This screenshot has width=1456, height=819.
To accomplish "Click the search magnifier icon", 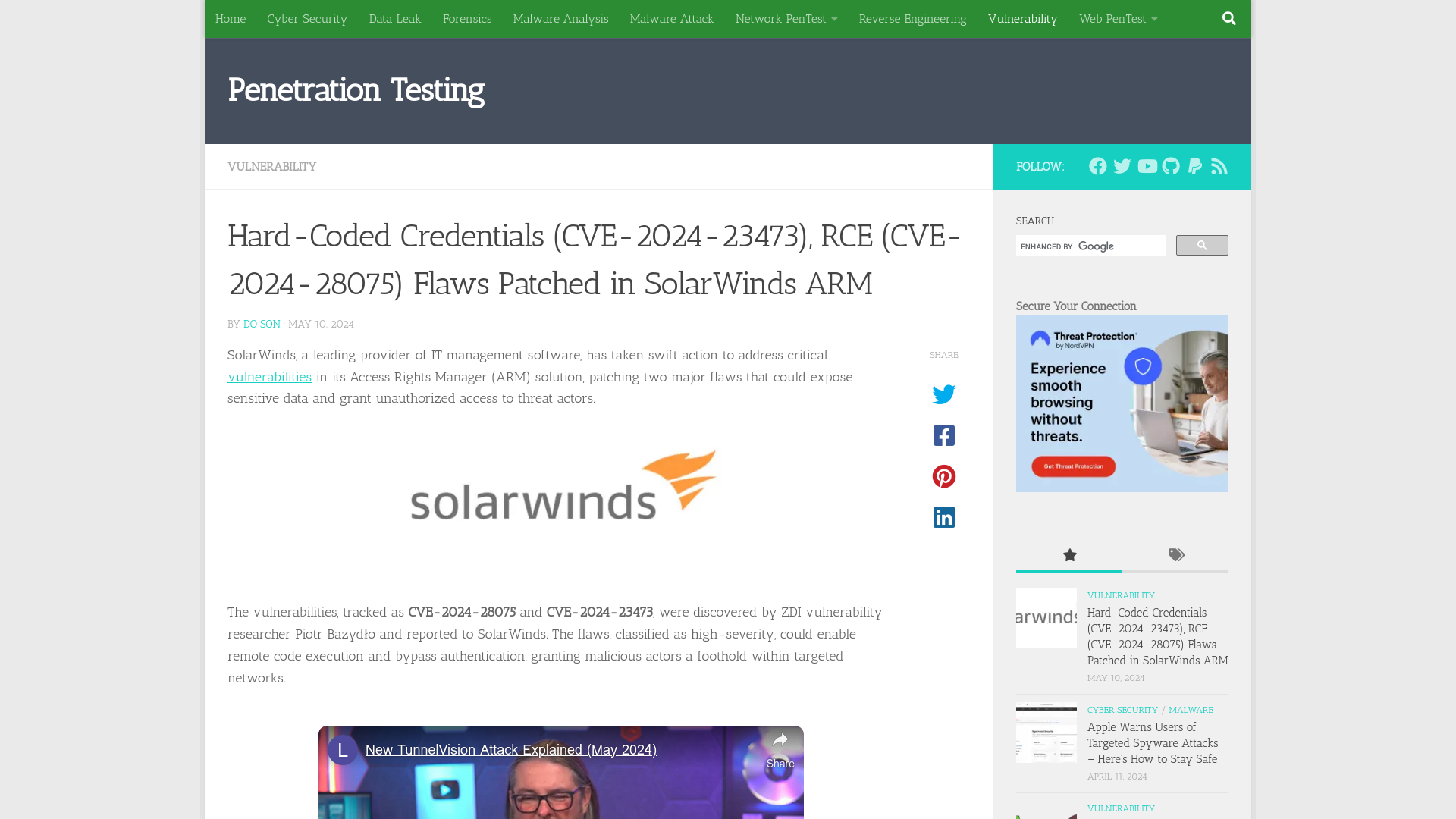I will click(1229, 18).
